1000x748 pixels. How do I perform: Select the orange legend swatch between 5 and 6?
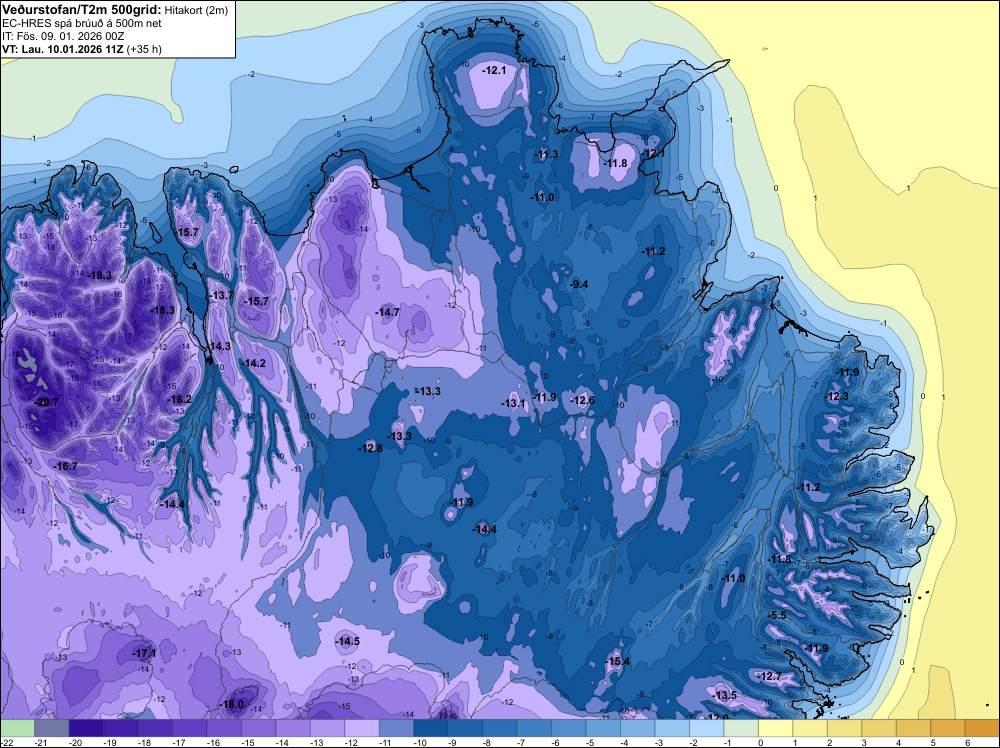[949, 728]
